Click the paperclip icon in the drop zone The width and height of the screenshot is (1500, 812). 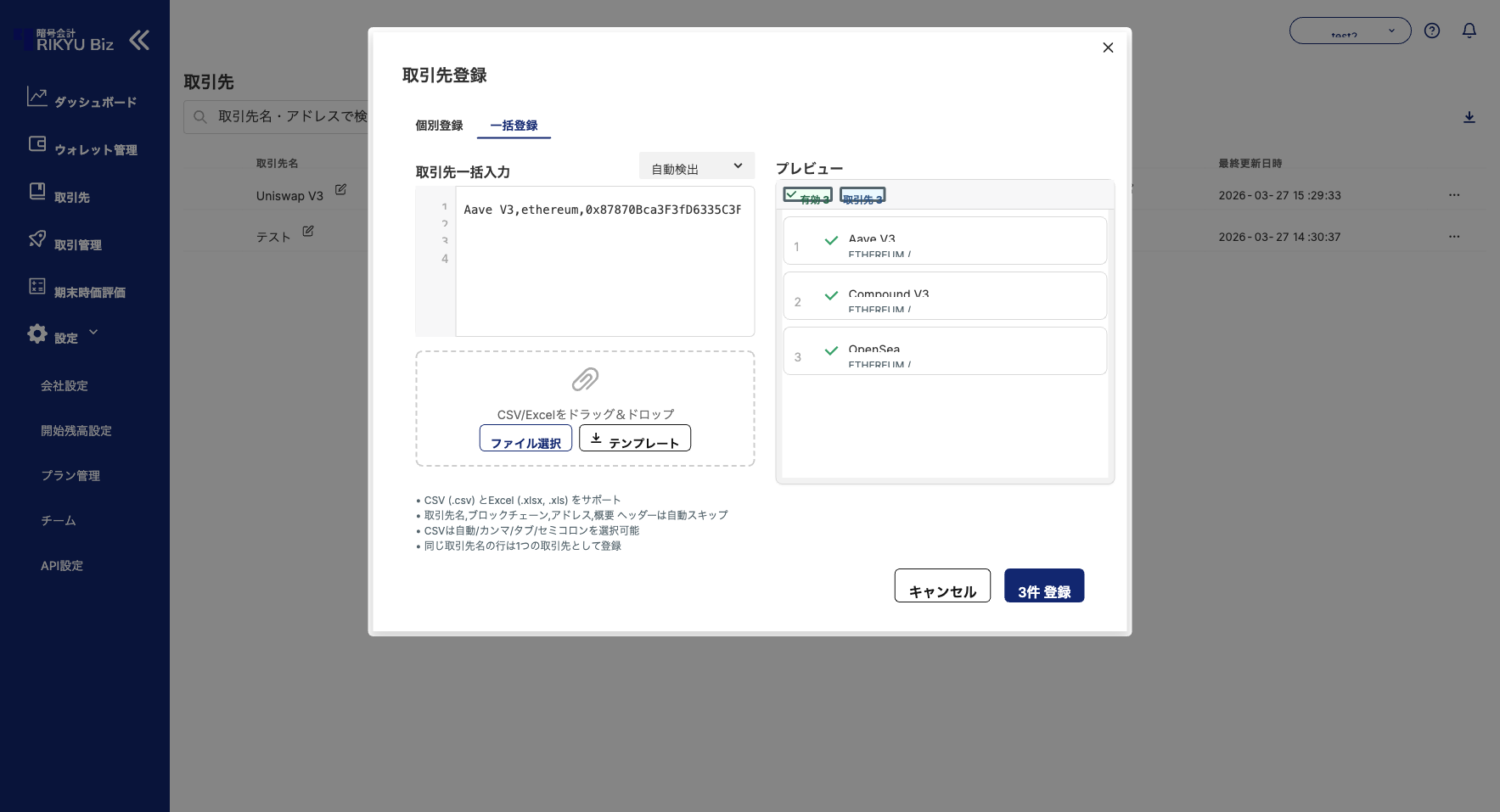585,379
